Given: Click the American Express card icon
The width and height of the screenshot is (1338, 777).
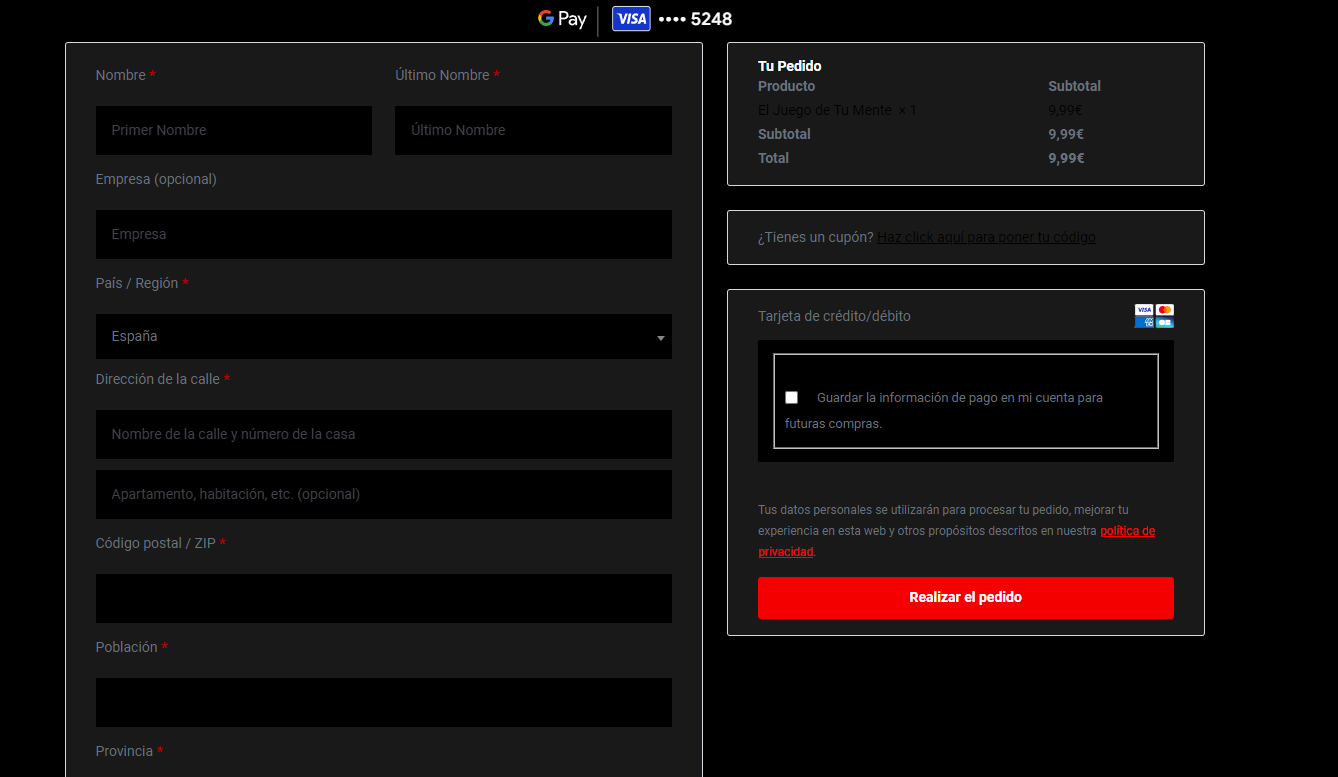Looking at the screenshot, I should (x=1144, y=322).
